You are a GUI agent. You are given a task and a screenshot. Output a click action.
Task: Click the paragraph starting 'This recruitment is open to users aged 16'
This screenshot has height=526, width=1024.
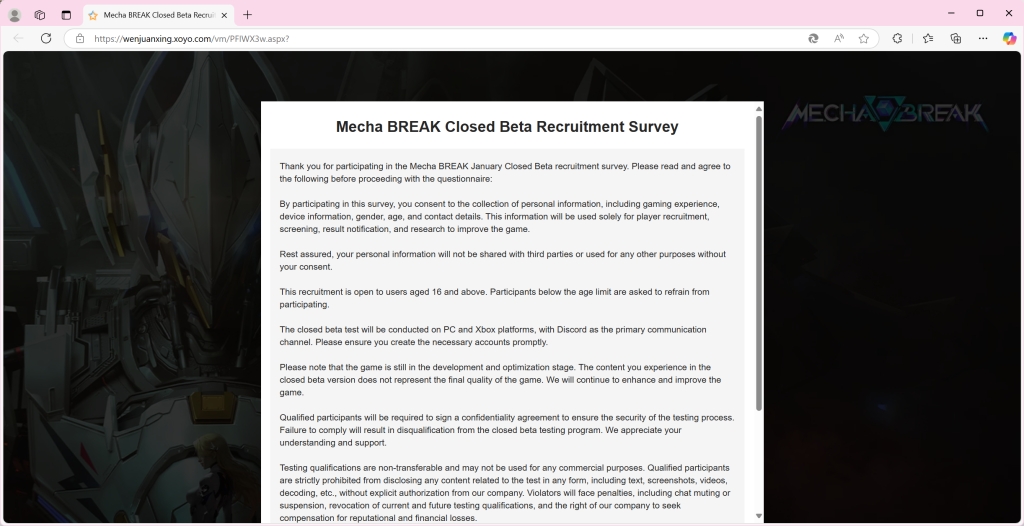(x=494, y=298)
